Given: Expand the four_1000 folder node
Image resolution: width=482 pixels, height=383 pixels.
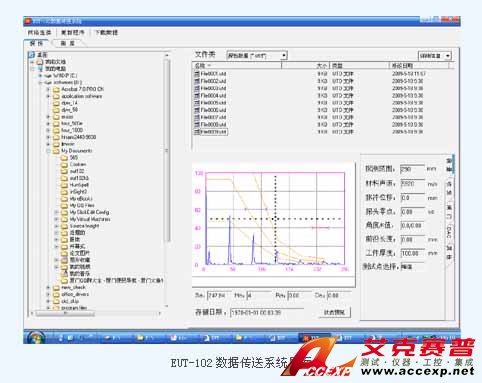Looking at the screenshot, I should click(x=48, y=130).
